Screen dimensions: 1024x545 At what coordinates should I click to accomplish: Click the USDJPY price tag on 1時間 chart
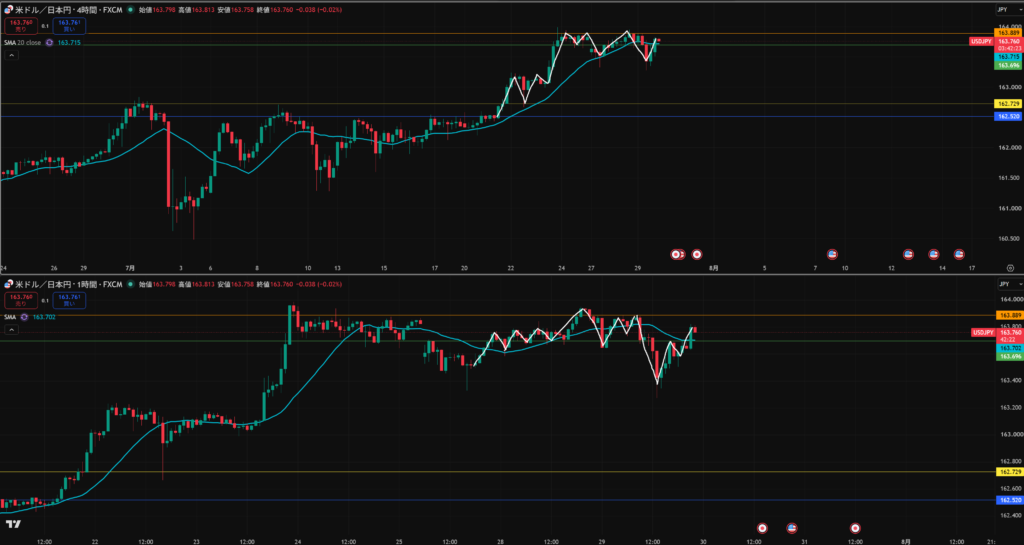[982, 332]
